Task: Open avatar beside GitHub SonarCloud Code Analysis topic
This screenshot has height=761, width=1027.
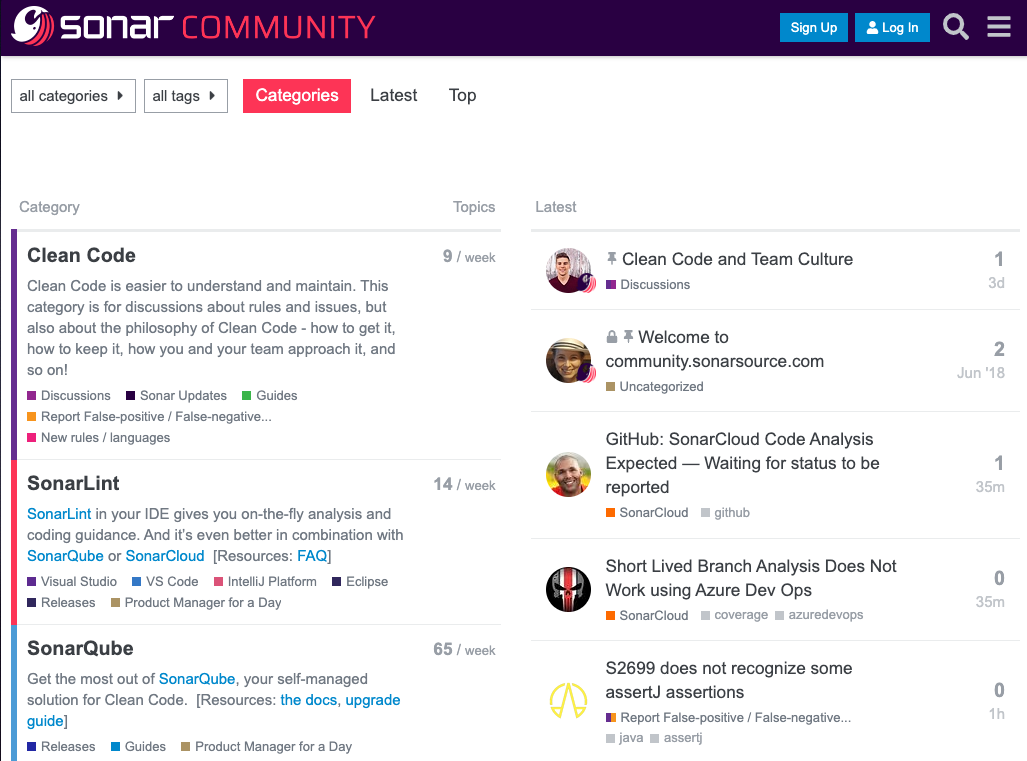Action: [x=569, y=474]
